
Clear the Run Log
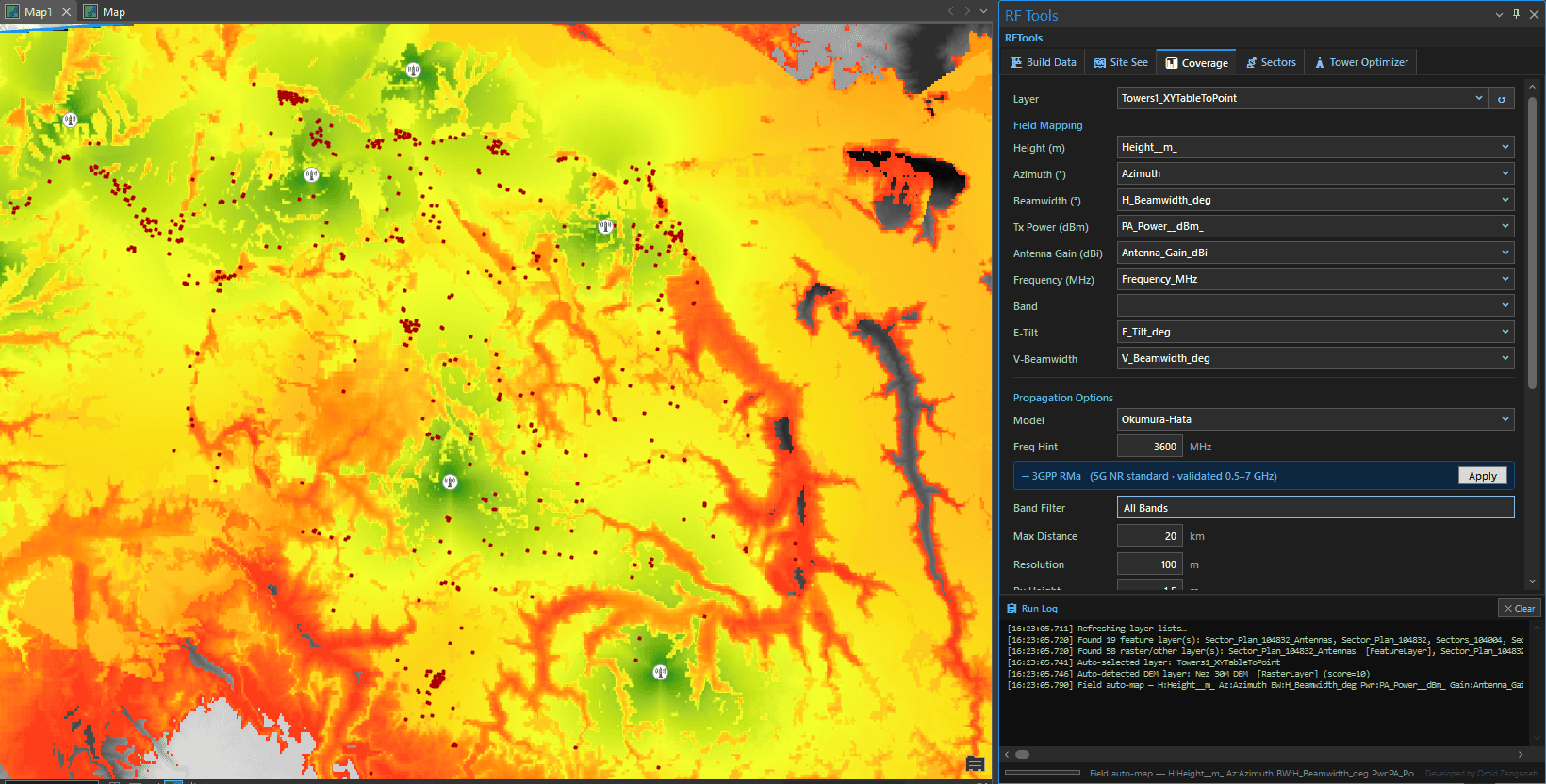(x=1519, y=609)
